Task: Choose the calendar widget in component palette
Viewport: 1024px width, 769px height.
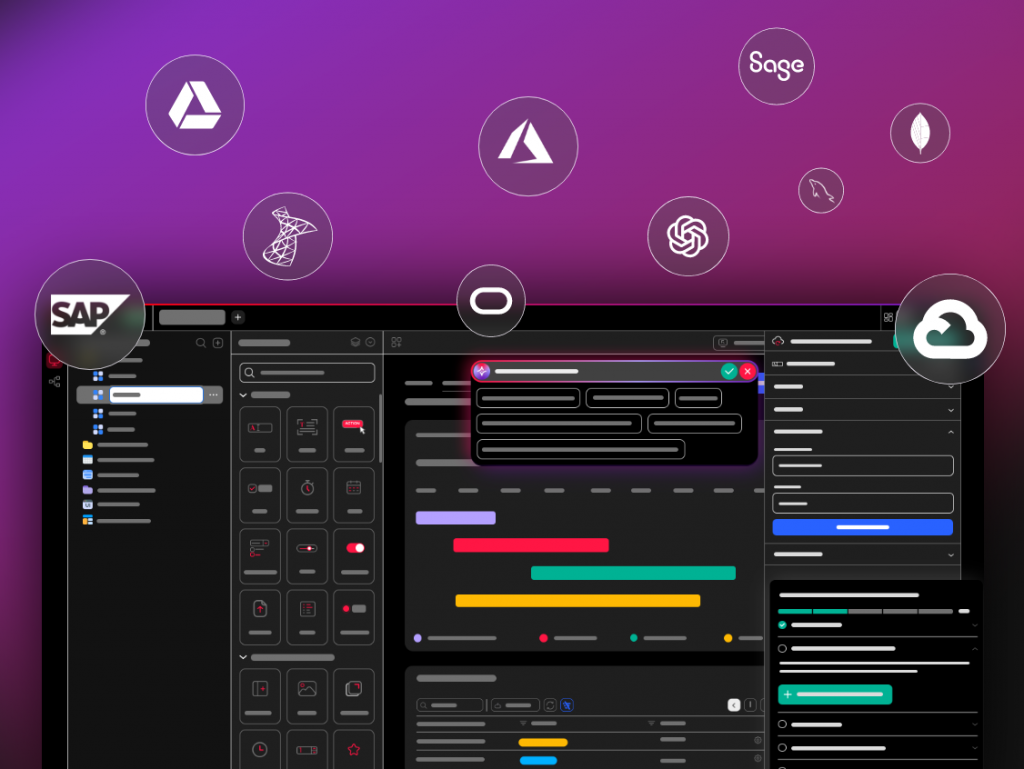Action: [354, 488]
